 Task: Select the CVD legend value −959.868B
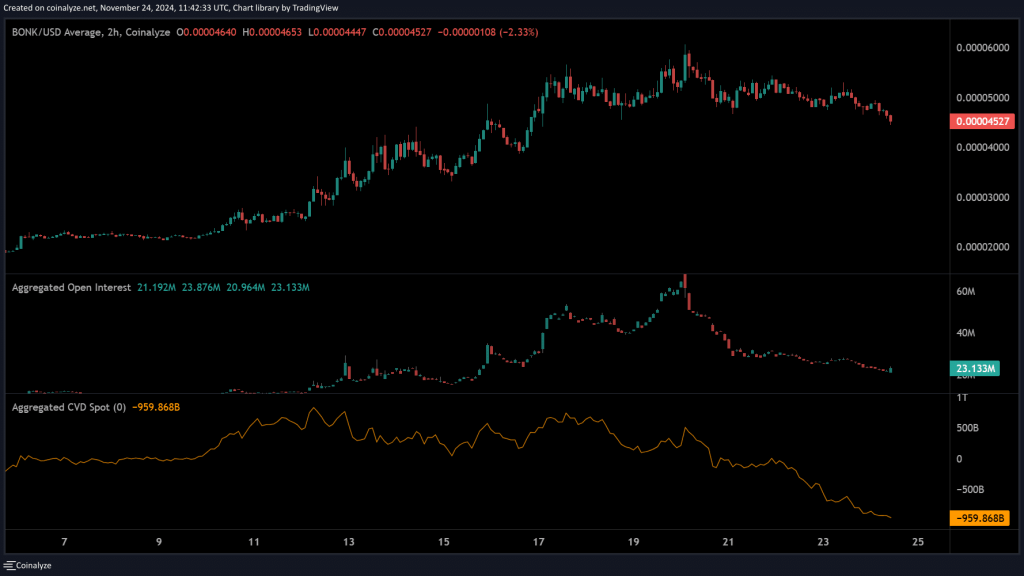(x=155, y=408)
